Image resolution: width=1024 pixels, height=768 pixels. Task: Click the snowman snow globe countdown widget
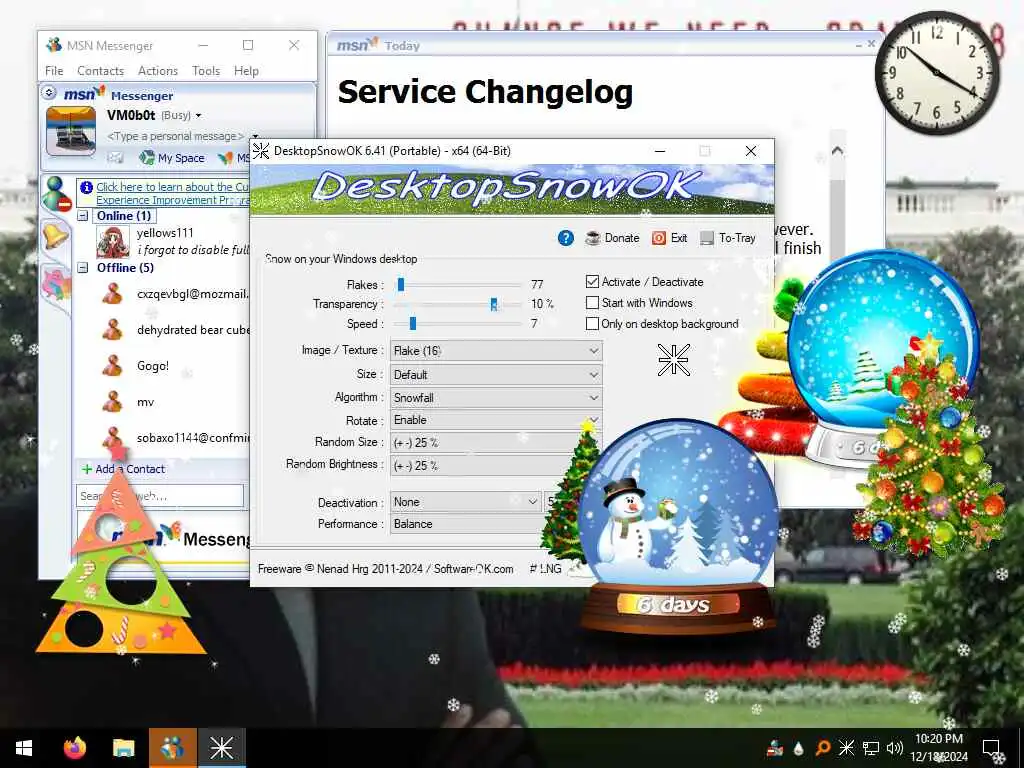678,528
